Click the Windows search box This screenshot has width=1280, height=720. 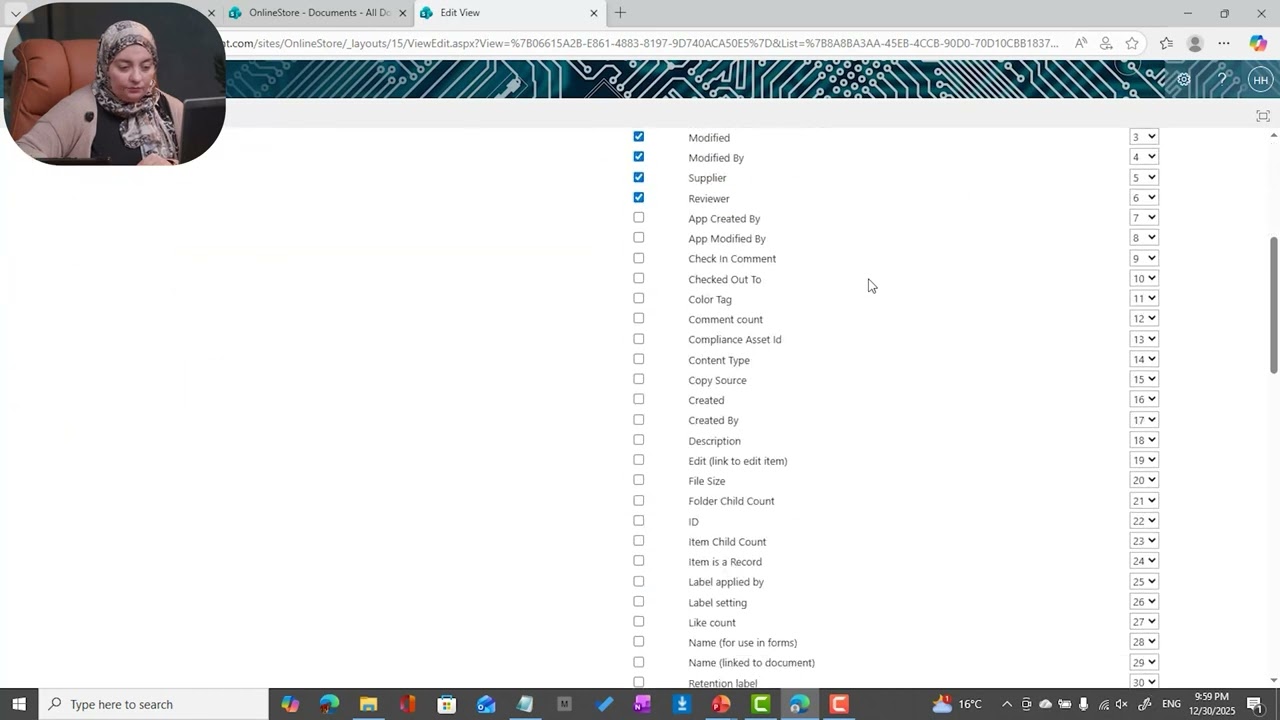coord(153,704)
